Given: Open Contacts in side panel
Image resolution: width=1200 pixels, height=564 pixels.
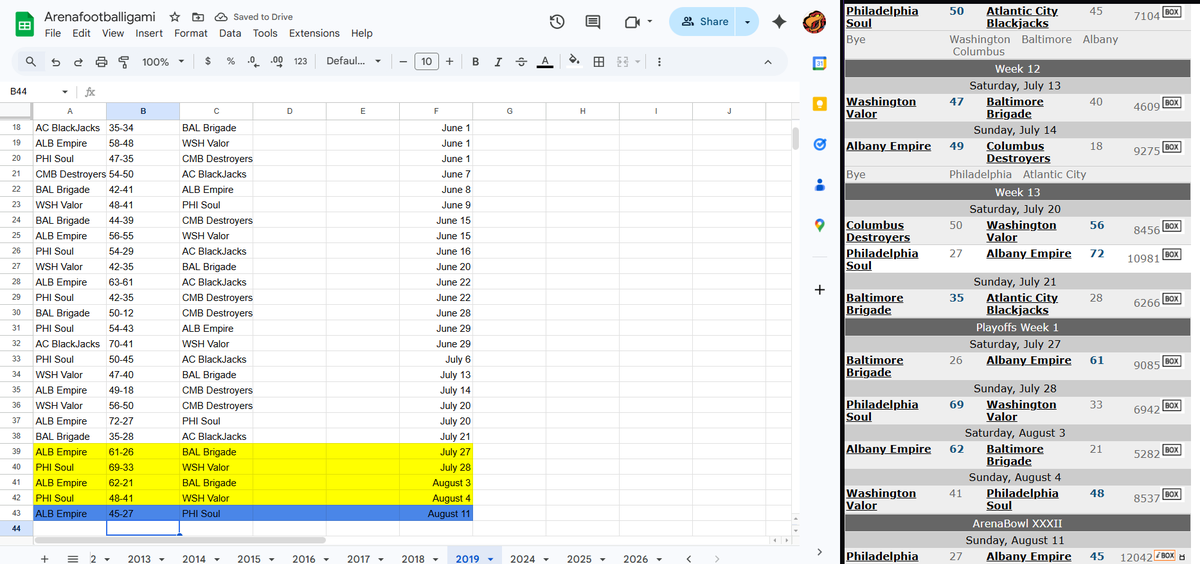Looking at the screenshot, I should point(818,185).
